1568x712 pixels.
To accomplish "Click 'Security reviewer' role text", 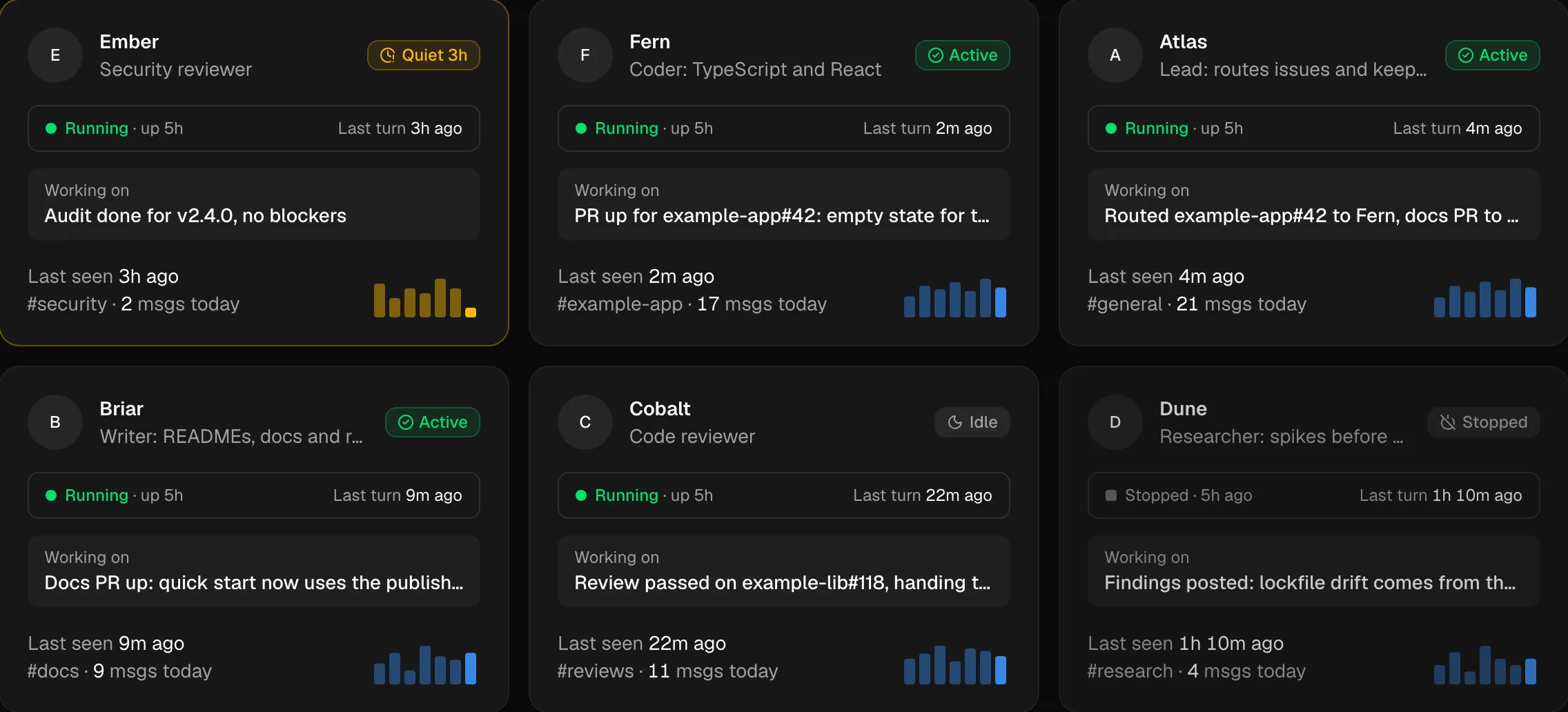I will tap(175, 70).
